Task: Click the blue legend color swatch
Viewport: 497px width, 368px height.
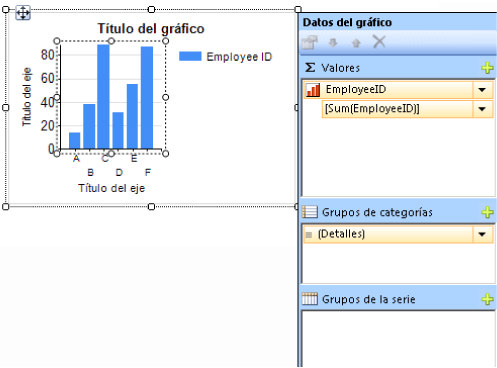Action: coord(190,56)
